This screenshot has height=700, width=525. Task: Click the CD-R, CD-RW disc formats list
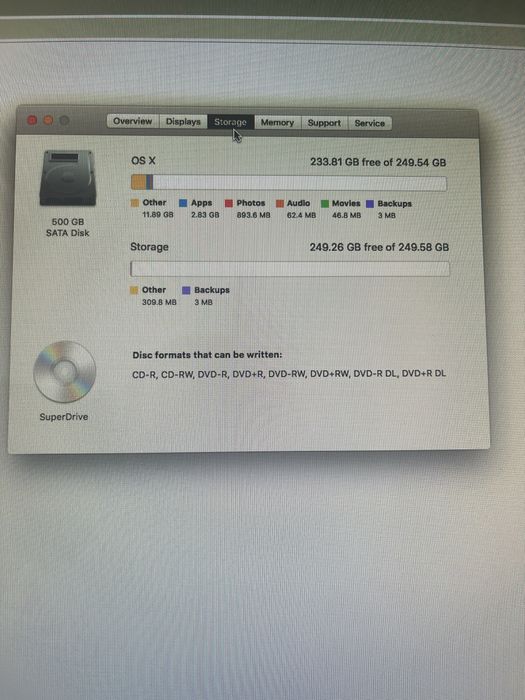(289, 374)
